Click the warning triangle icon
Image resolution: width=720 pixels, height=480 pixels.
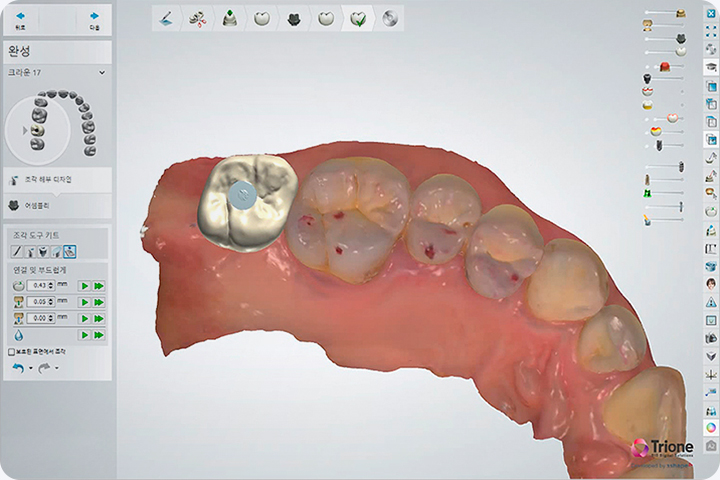[711, 302]
